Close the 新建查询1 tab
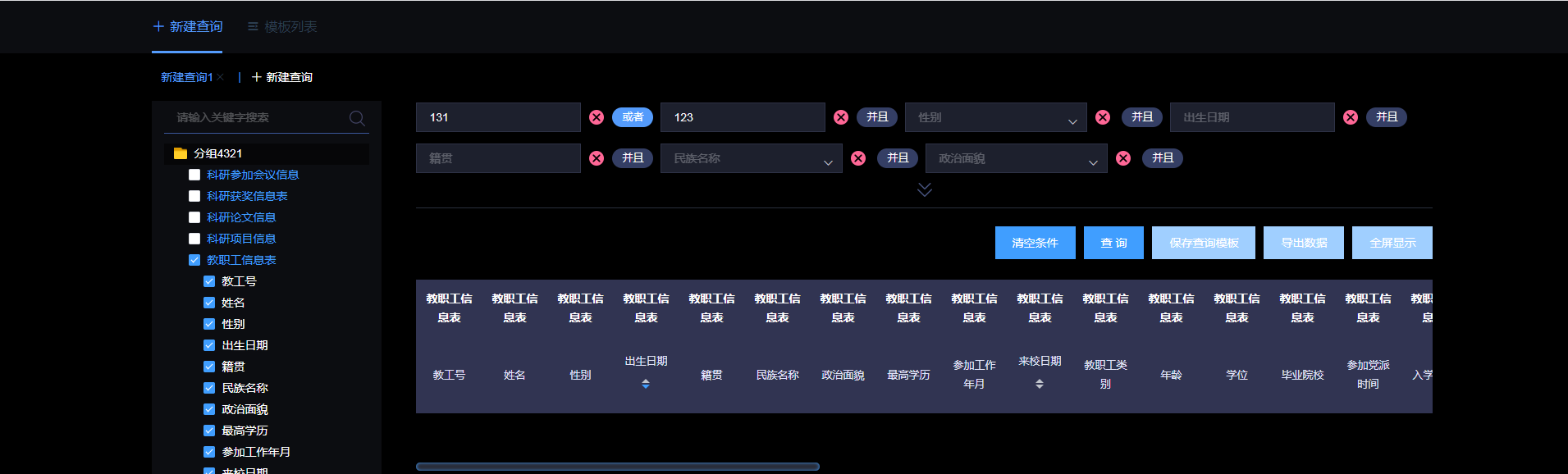This screenshot has width=1568, height=474. pyautogui.click(x=221, y=77)
